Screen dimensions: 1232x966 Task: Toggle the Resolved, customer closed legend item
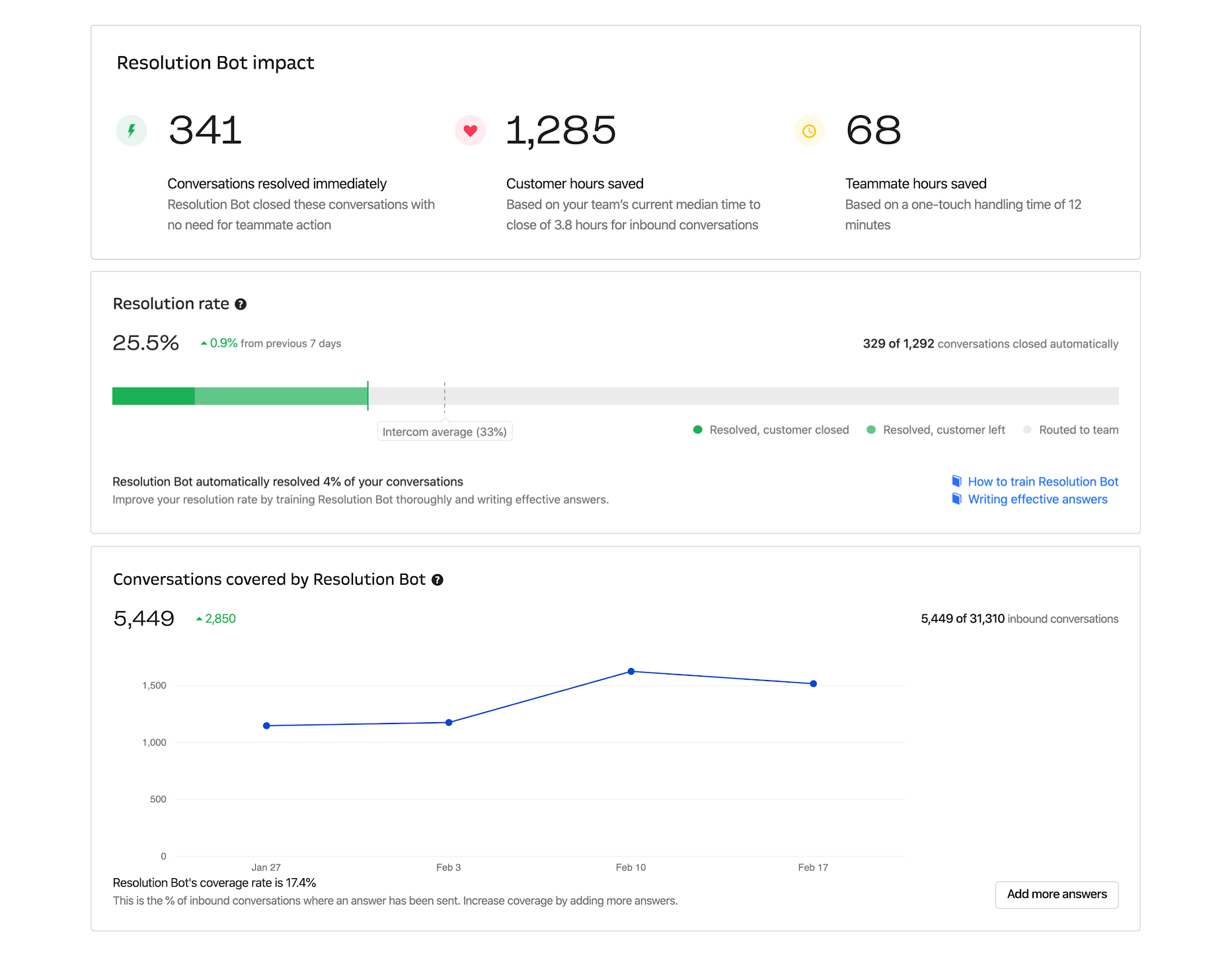[771, 430]
